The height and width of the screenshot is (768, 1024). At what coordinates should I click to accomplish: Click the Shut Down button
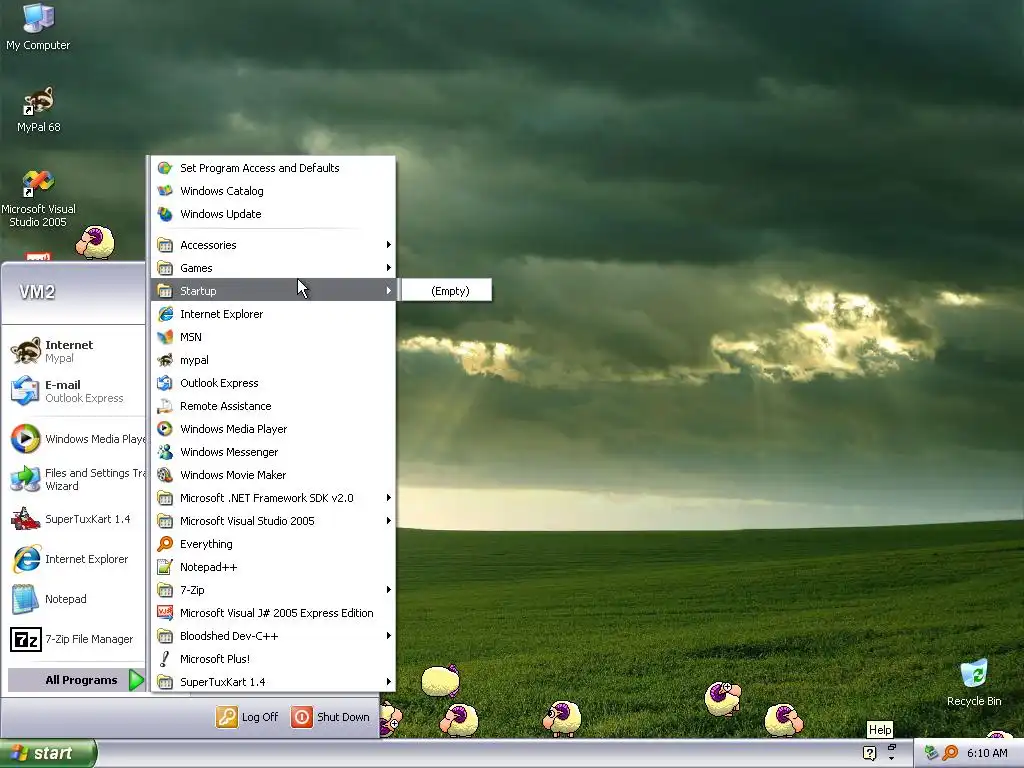pyautogui.click(x=330, y=717)
